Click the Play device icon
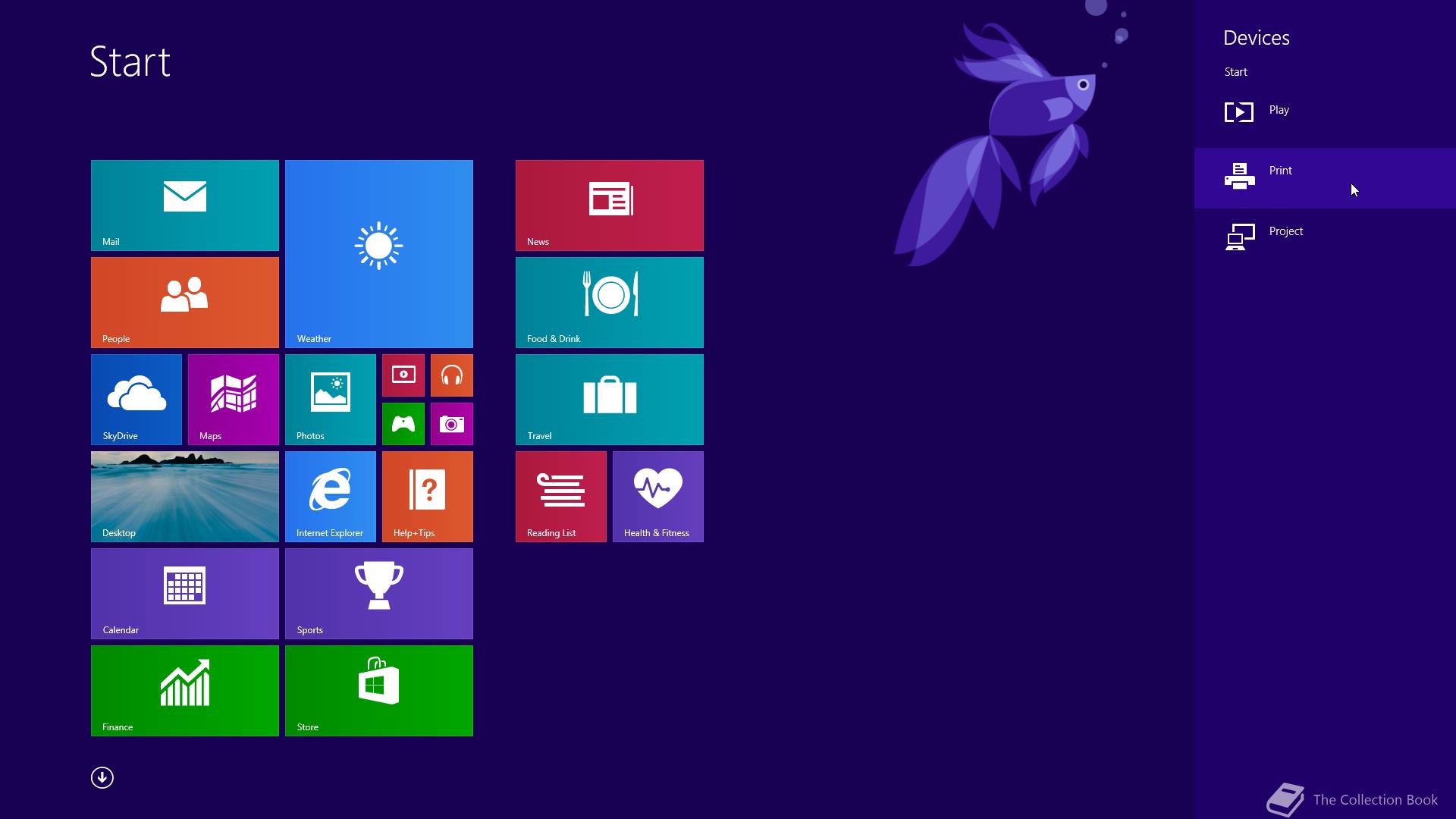 coord(1239,112)
